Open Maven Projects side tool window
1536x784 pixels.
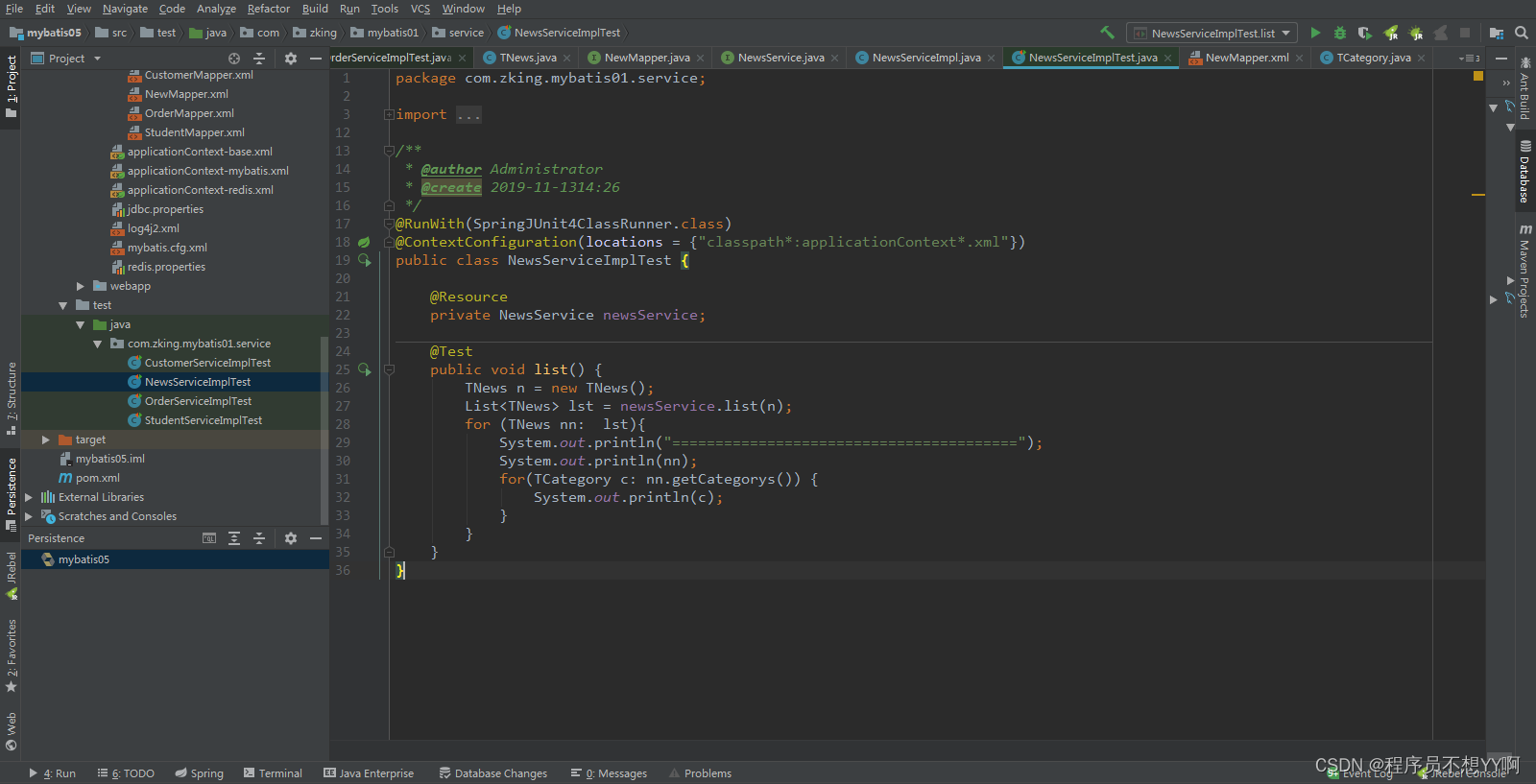[x=1524, y=271]
